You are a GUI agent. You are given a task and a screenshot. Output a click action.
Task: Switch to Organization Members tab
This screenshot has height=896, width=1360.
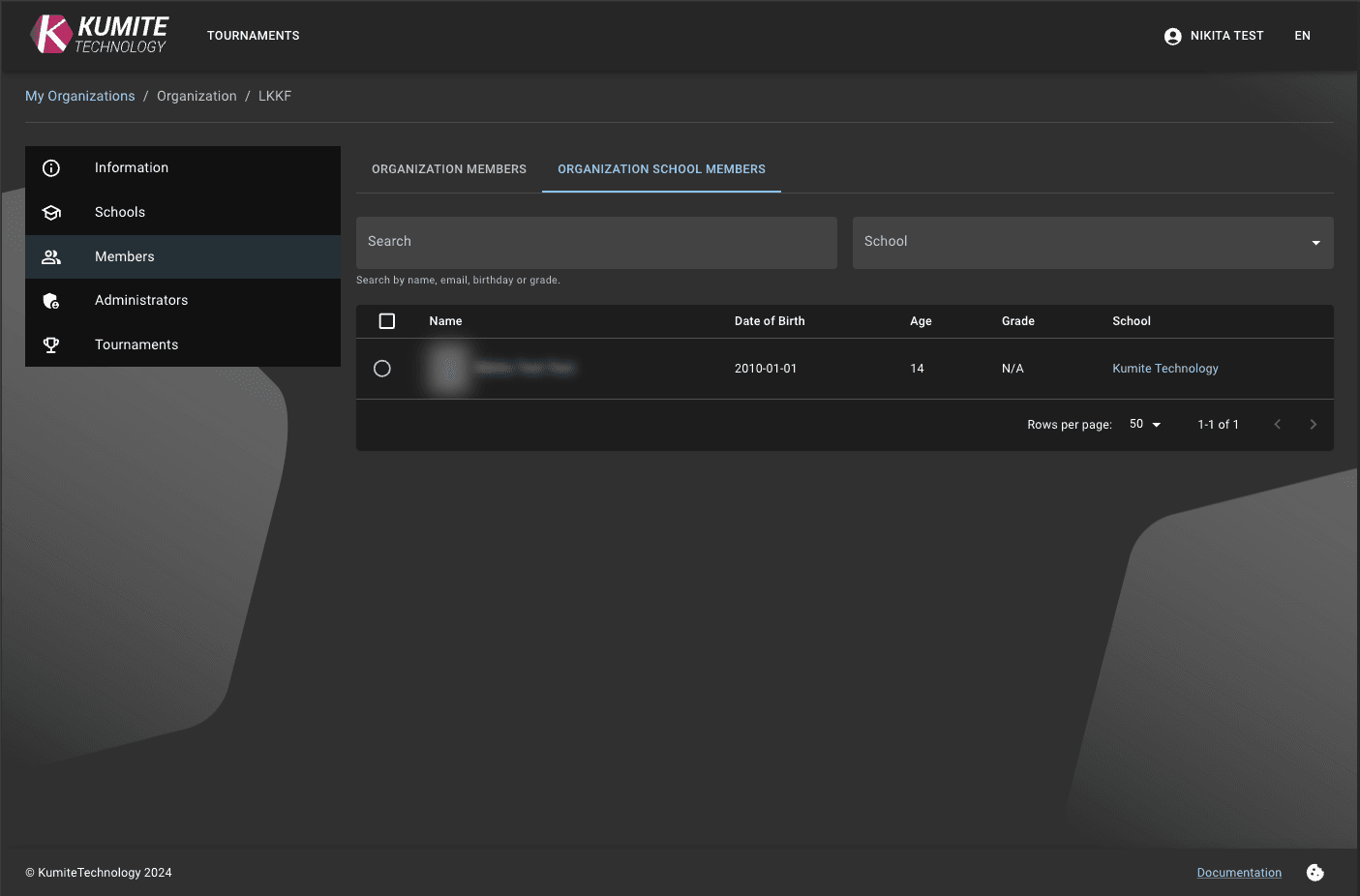pyautogui.click(x=449, y=169)
